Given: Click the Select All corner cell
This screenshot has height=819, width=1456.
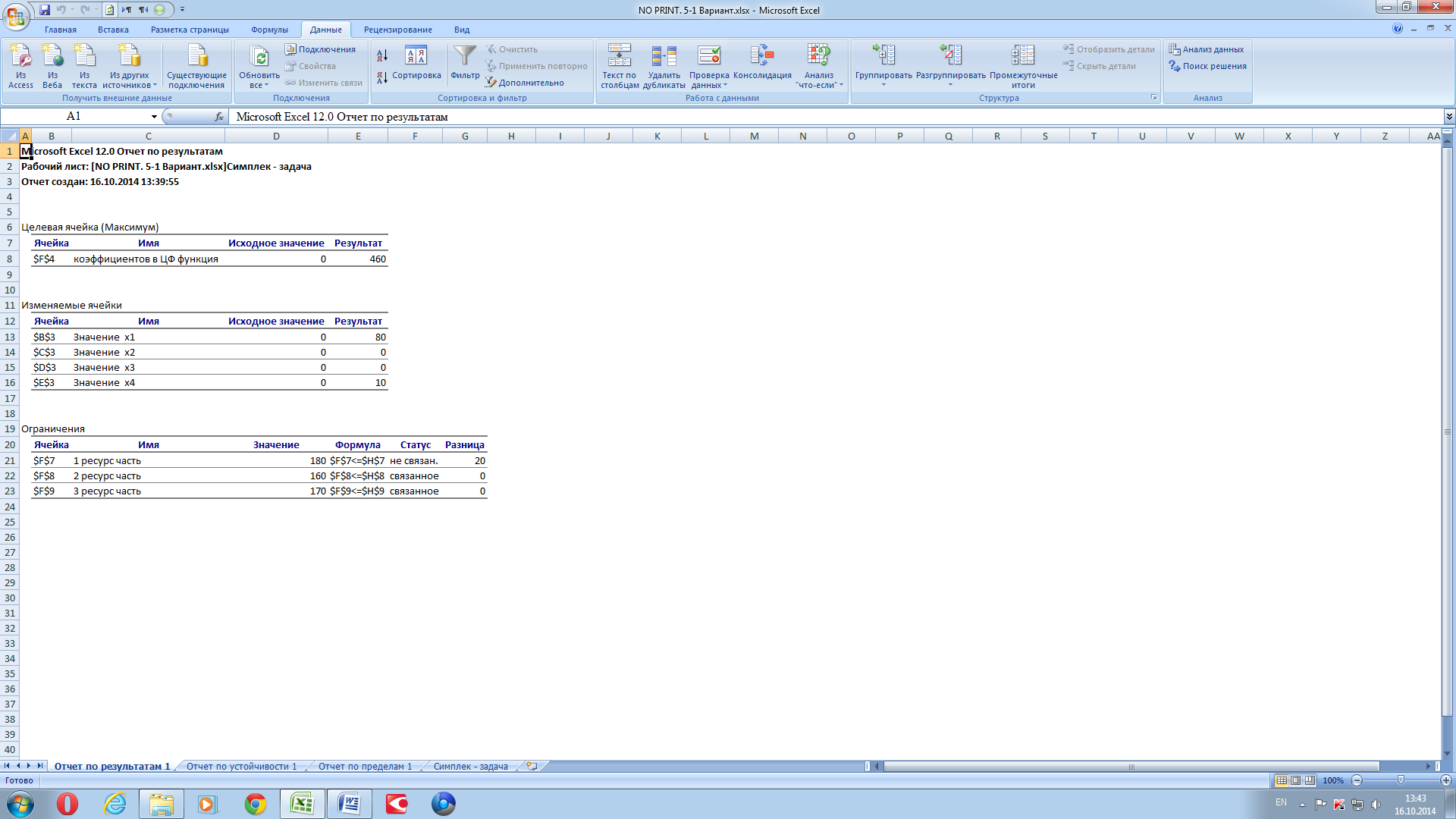Looking at the screenshot, I should click(9, 136).
